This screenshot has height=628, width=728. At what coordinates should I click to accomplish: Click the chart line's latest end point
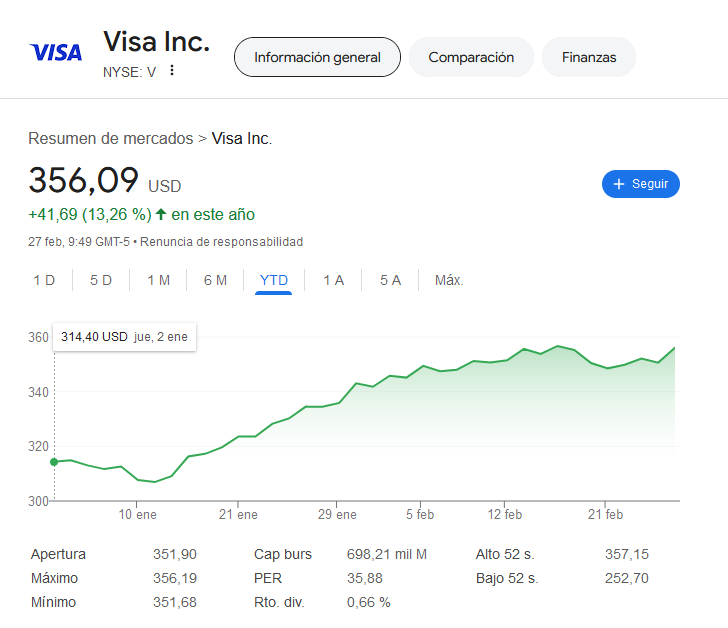point(675,348)
